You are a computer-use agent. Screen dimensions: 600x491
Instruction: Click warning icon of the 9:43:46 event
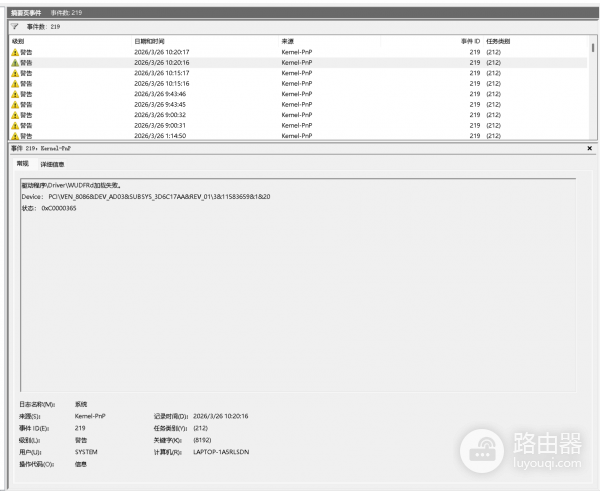click(15, 94)
